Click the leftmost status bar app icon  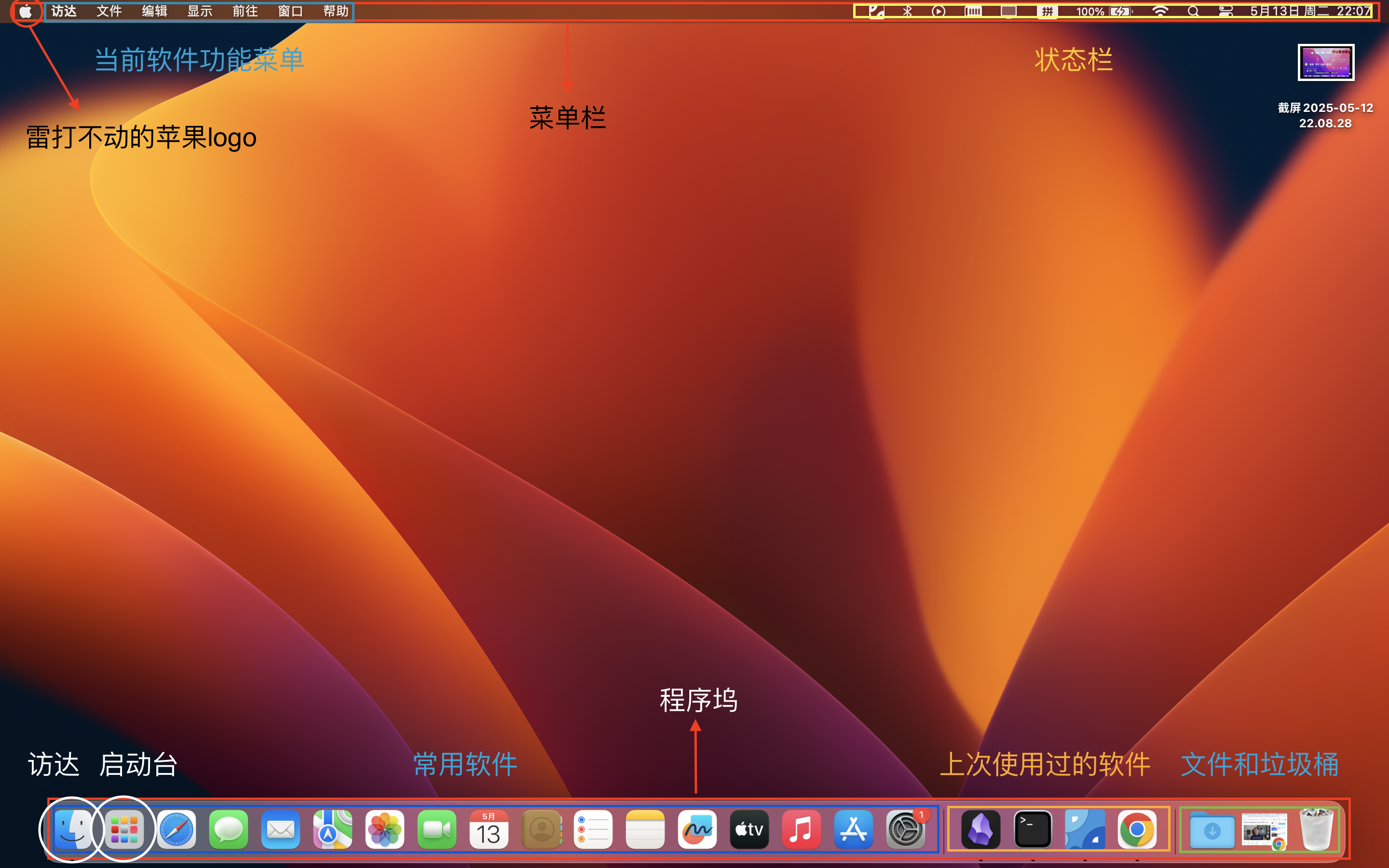(x=876, y=12)
